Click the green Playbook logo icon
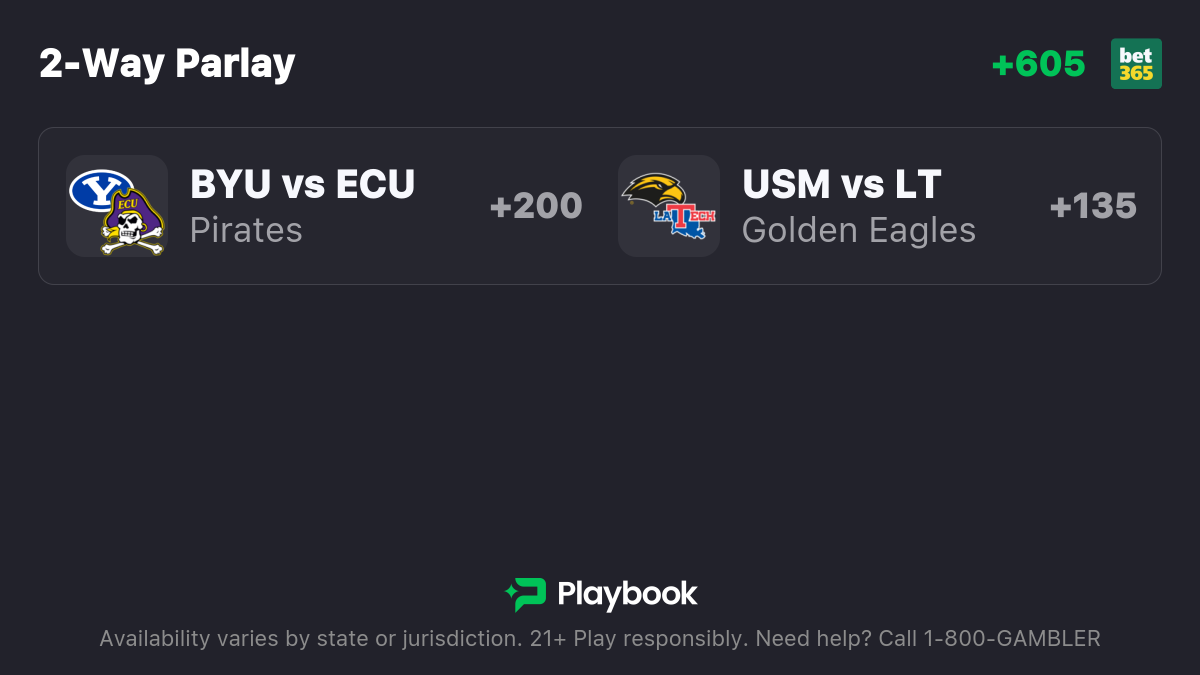Image resolution: width=1200 pixels, height=675 pixels. click(526, 594)
